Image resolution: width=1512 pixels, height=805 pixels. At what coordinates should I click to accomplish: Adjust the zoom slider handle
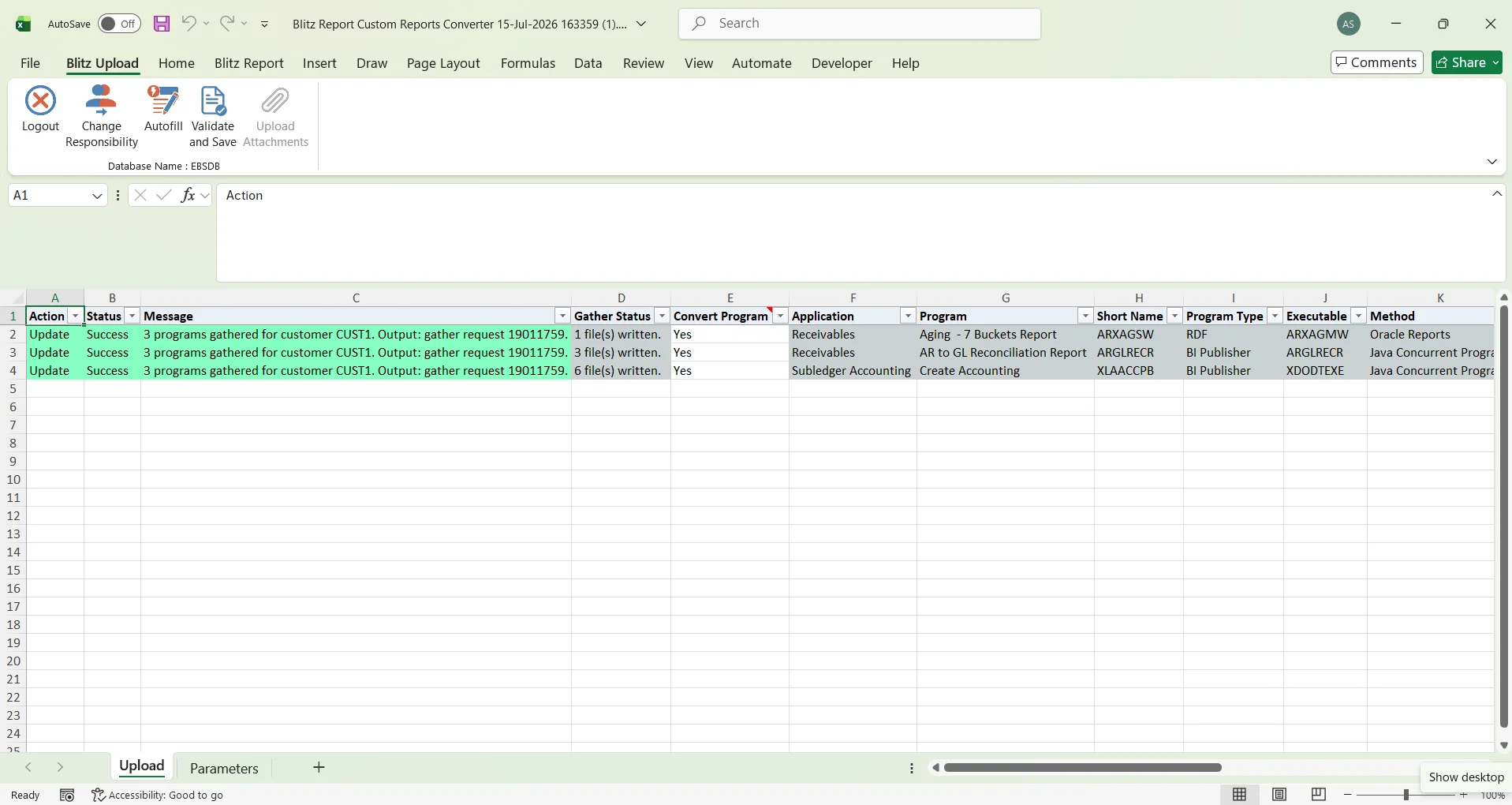tap(1406, 795)
